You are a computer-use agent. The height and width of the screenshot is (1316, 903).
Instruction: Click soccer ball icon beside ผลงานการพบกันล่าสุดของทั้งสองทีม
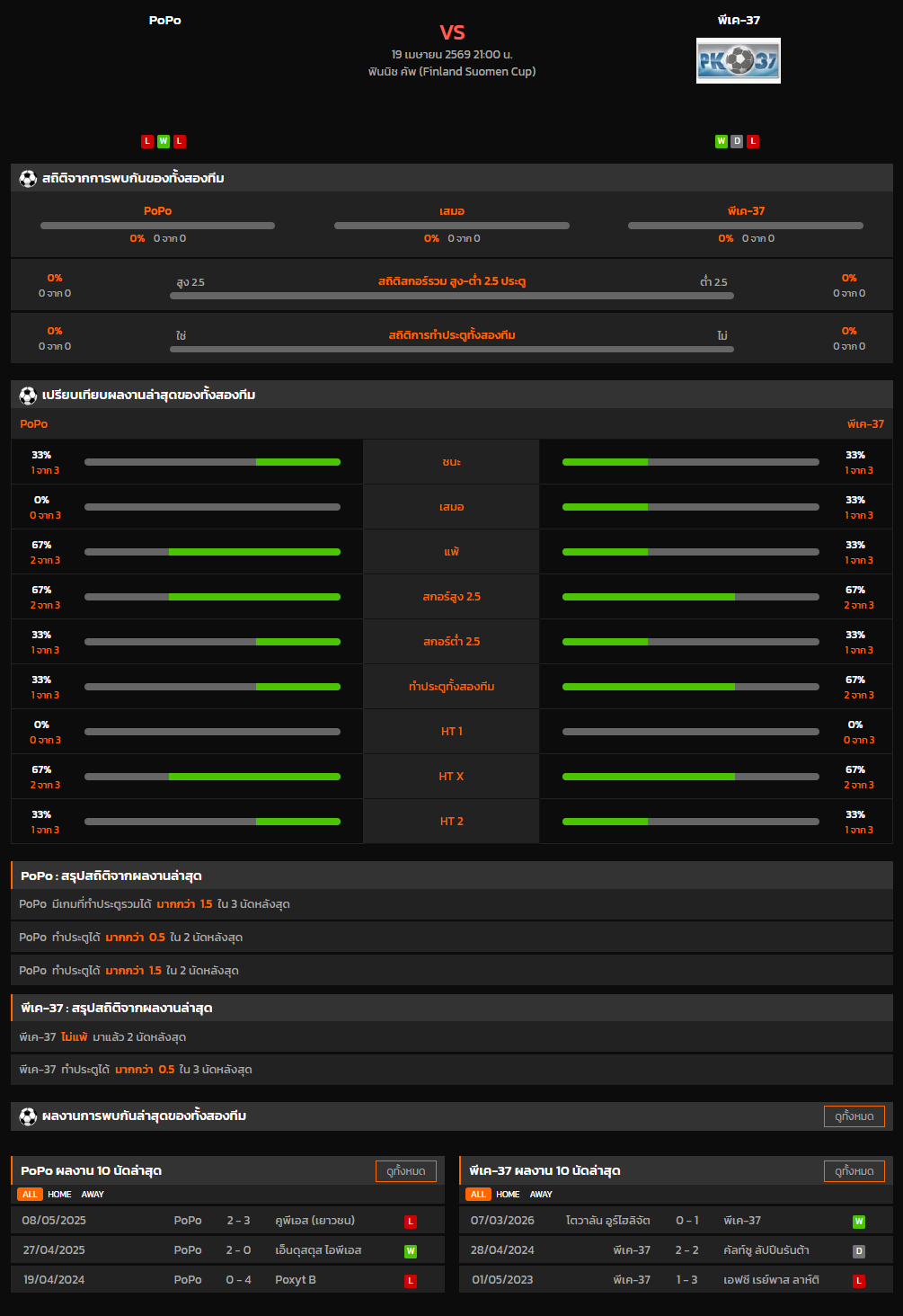[28, 1116]
